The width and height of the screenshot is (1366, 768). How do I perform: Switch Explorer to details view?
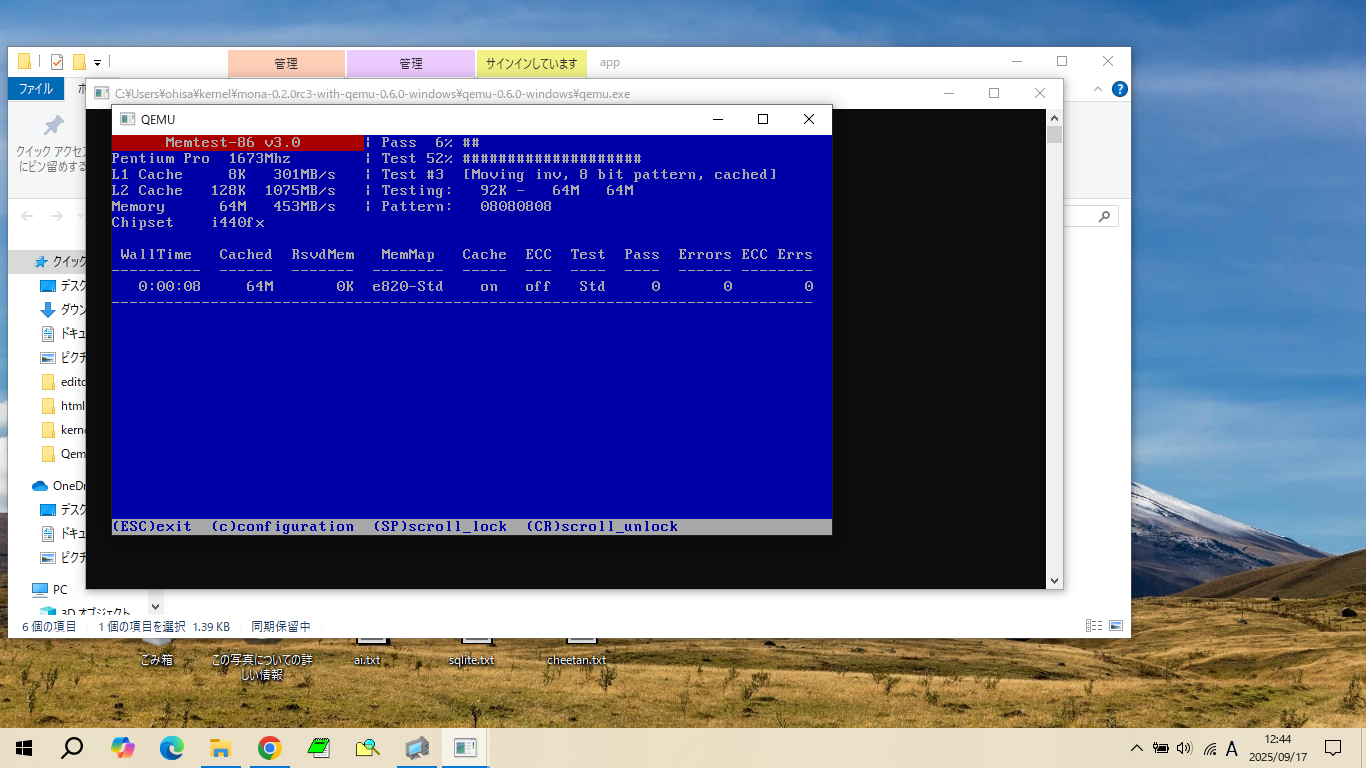[1094, 626]
